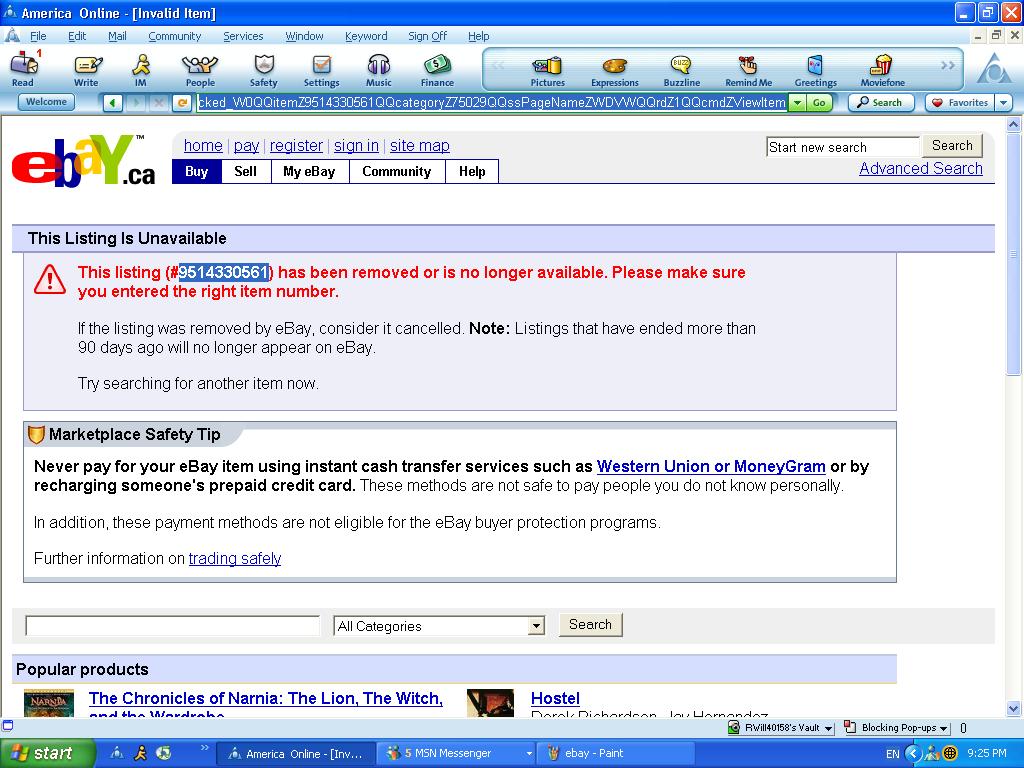Open the Moviefone popcorn icon
This screenshot has height=768, width=1024.
[883, 71]
